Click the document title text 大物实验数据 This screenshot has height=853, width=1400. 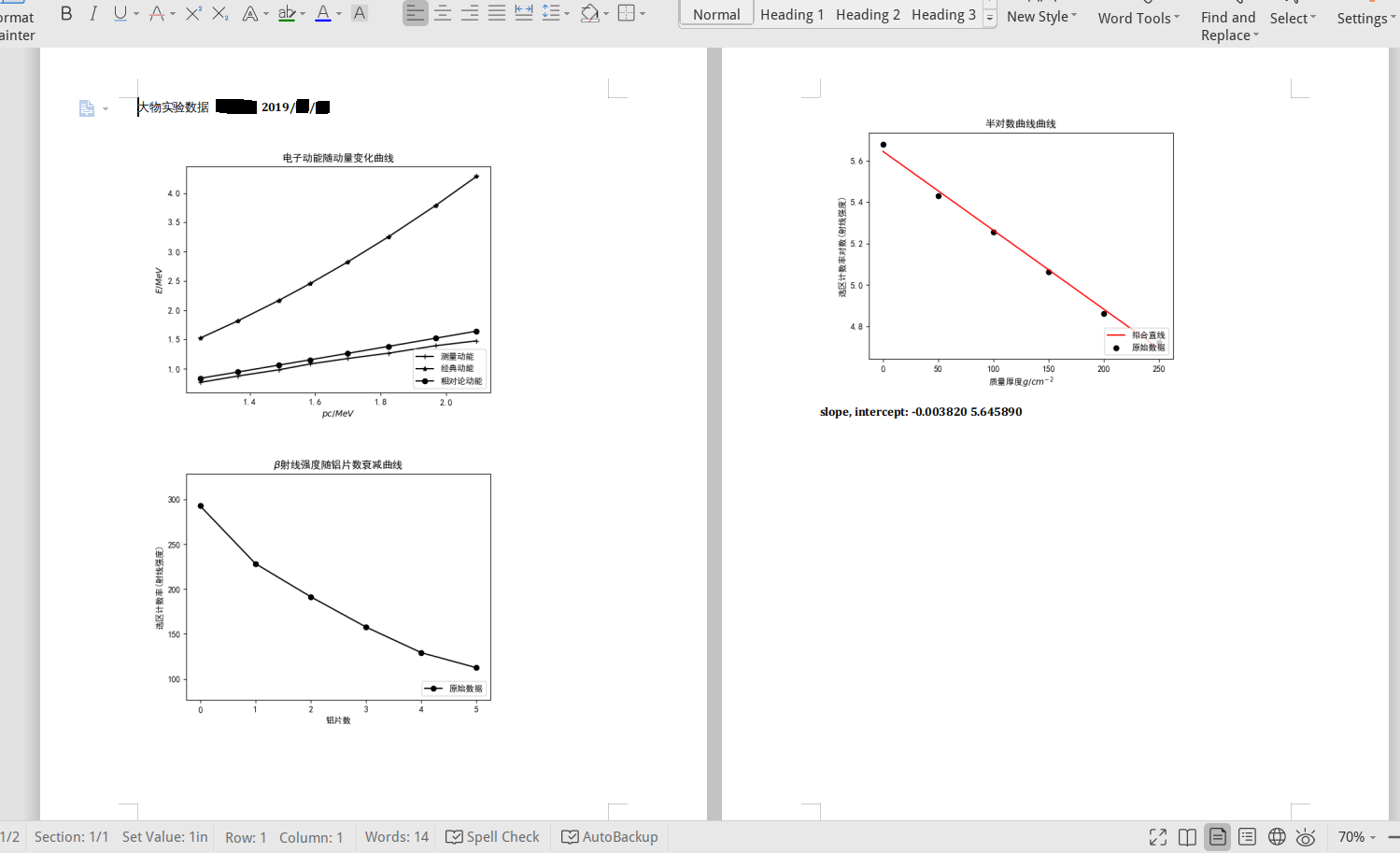coord(174,107)
